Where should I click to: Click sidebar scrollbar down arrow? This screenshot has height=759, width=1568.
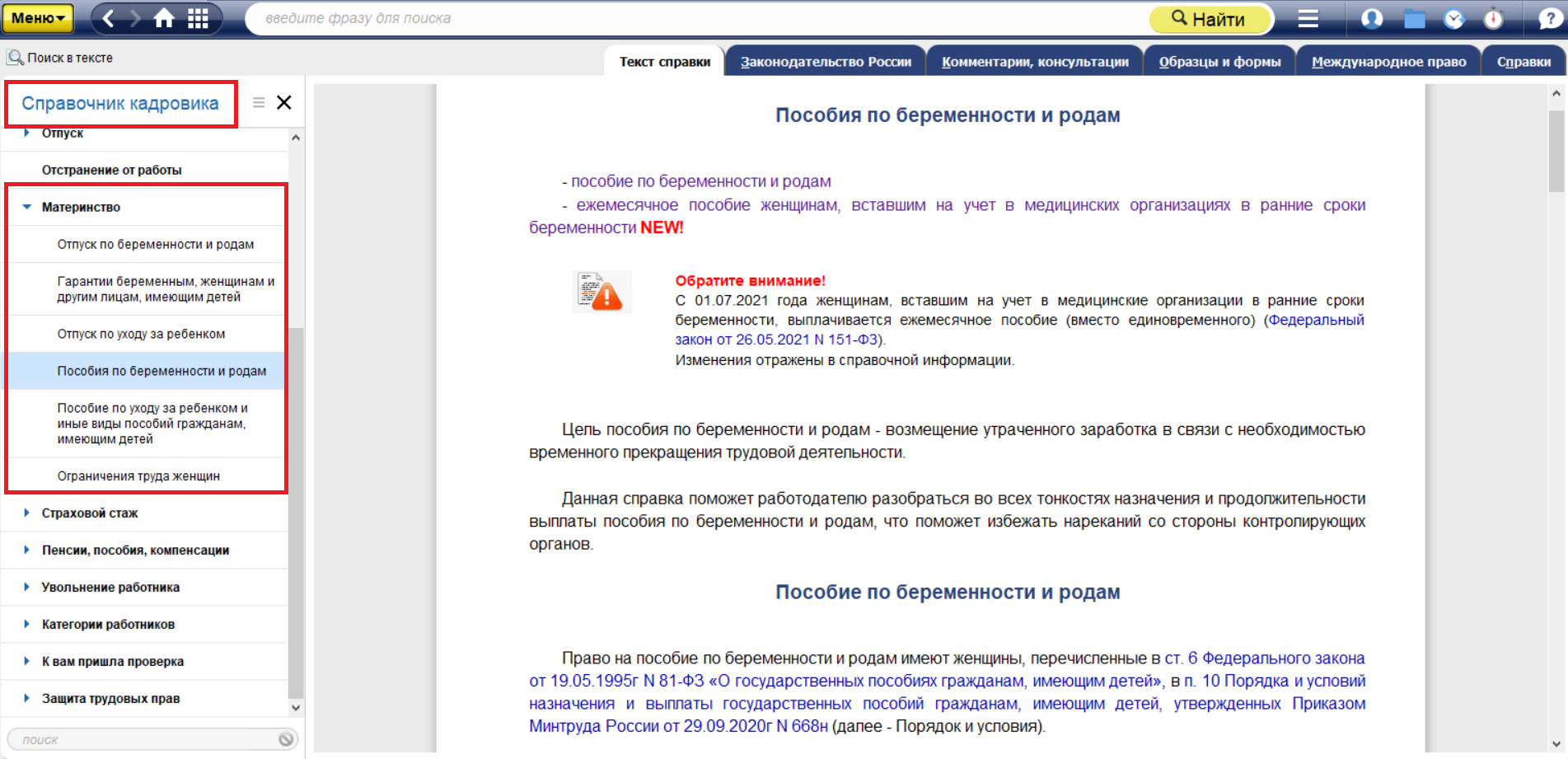point(296,707)
